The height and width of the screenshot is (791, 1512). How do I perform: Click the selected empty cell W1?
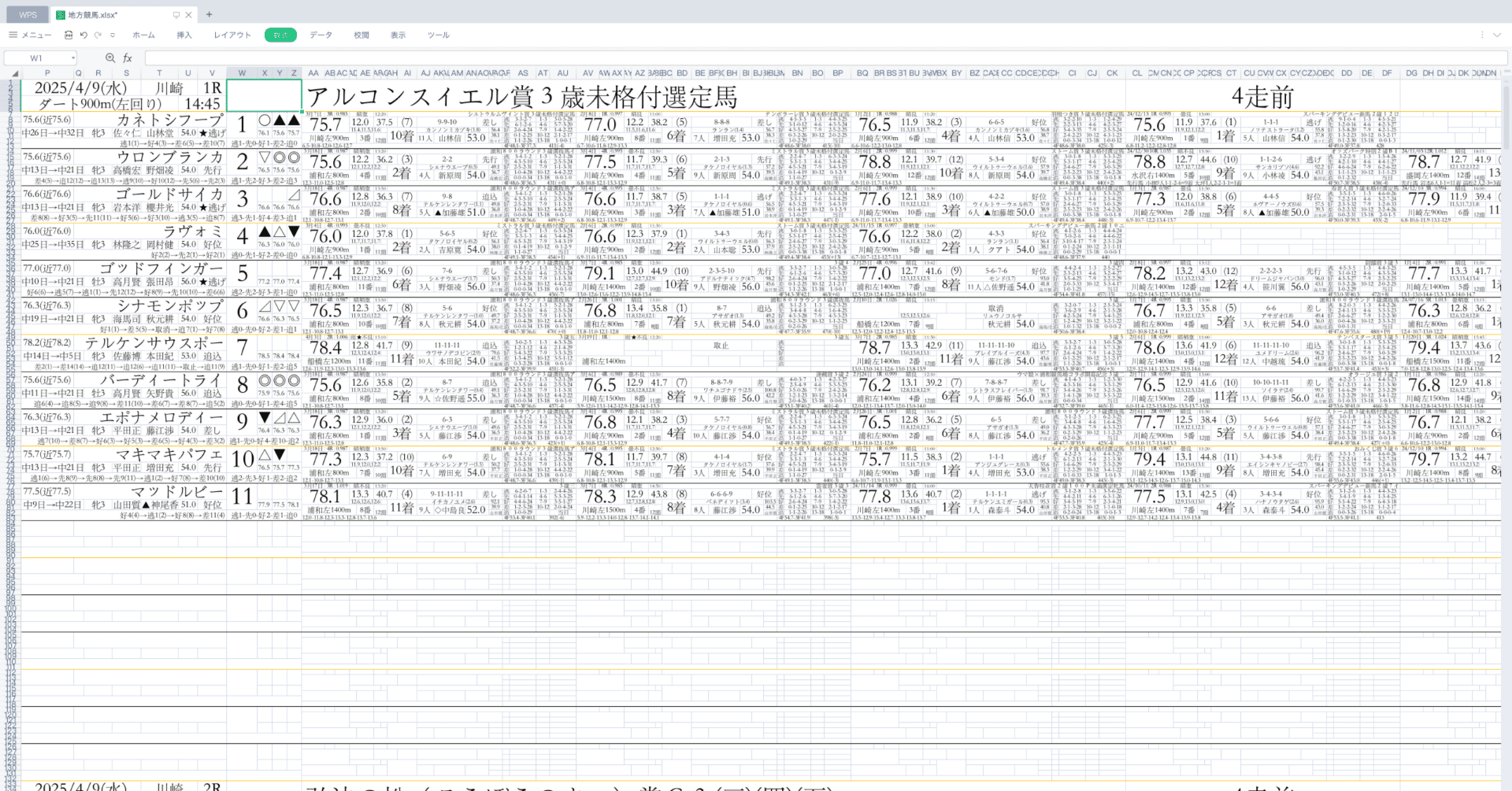(x=264, y=96)
